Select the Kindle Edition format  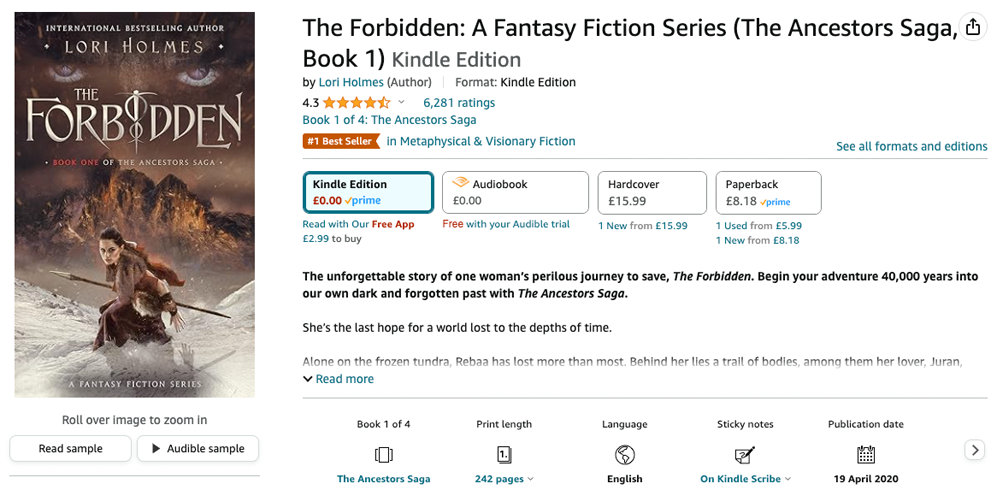coord(368,192)
